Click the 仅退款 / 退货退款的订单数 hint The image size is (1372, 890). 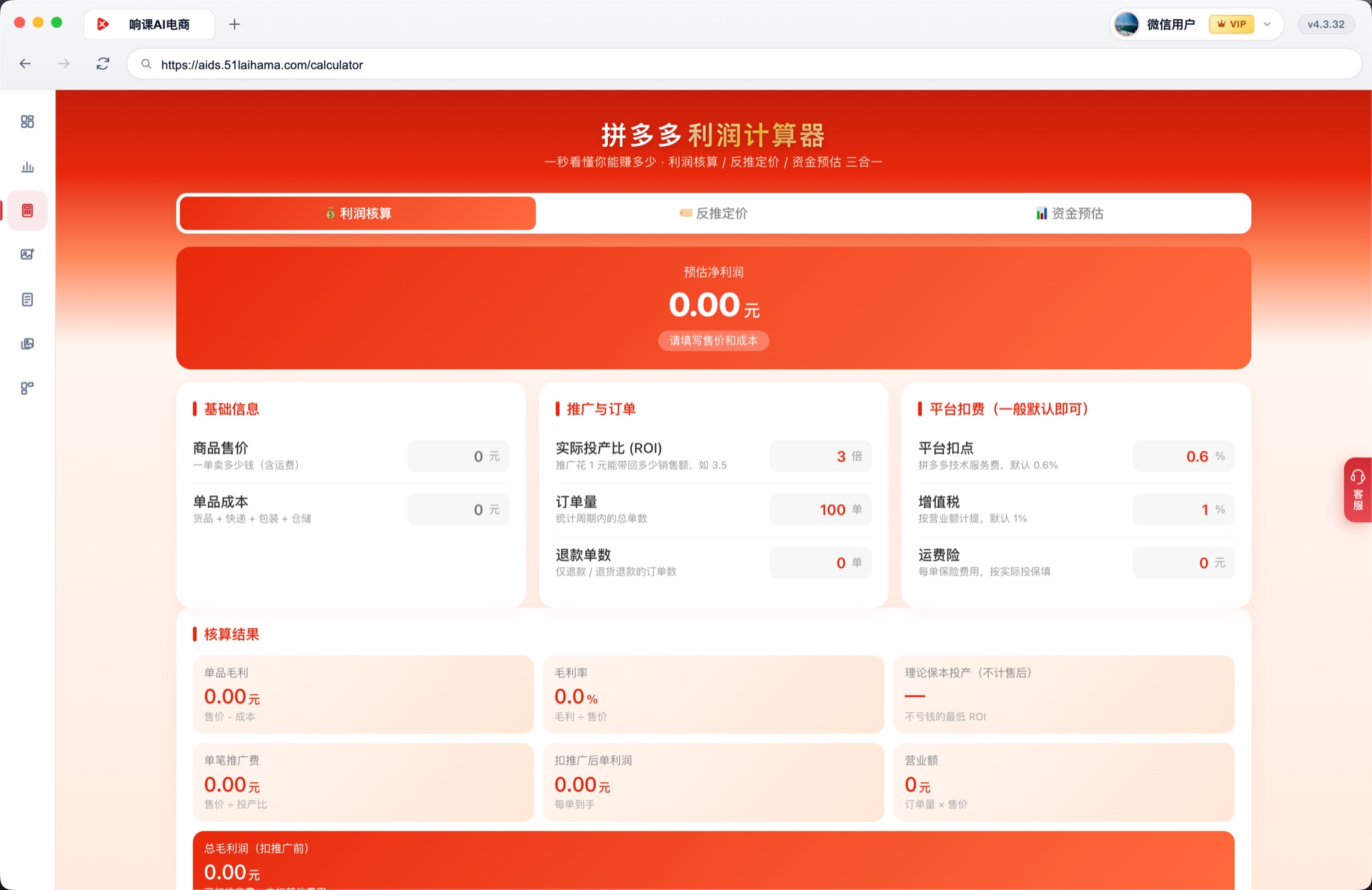point(616,572)
